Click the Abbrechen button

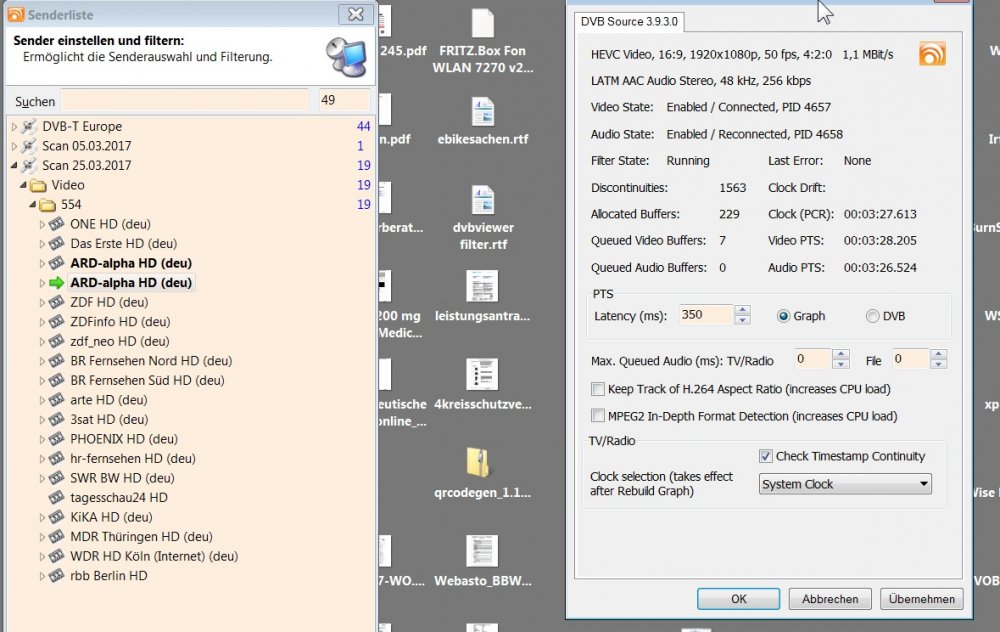[x=830, y=599]
